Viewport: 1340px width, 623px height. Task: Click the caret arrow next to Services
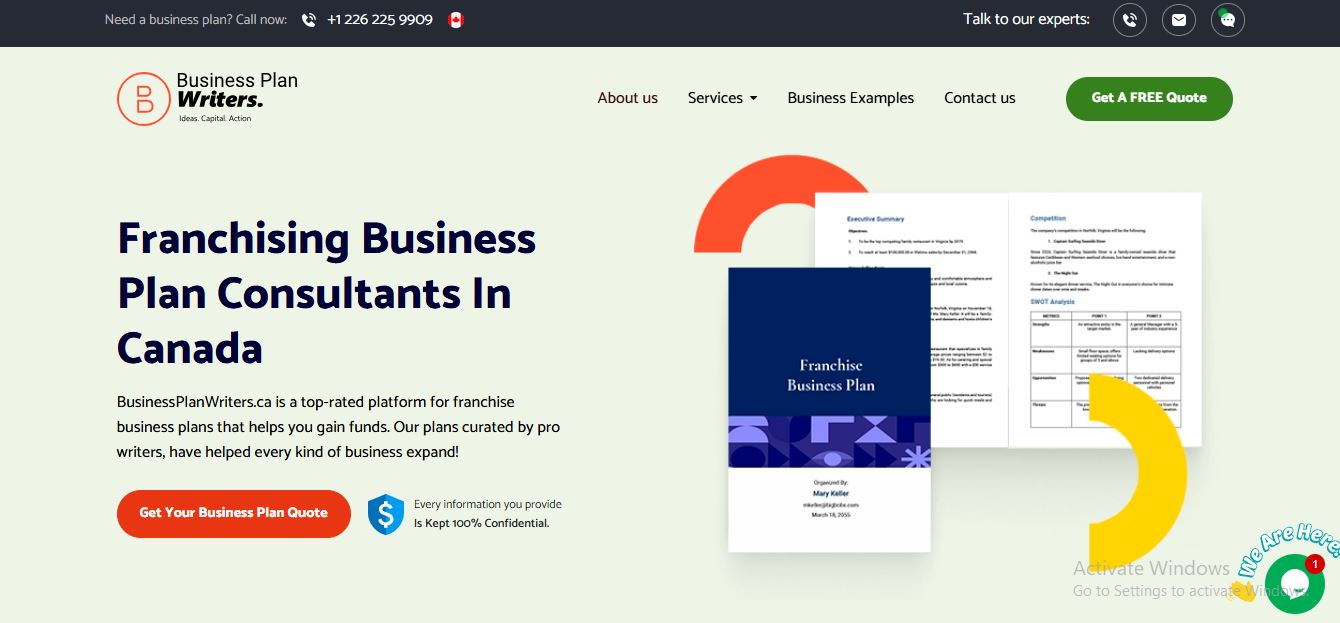pos(753,98)
